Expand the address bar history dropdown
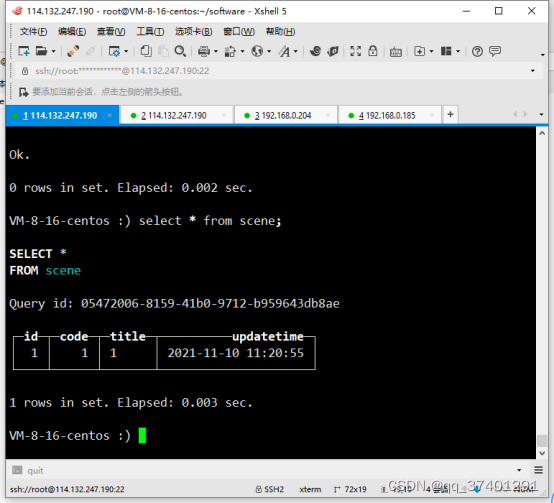 [533, 71]
